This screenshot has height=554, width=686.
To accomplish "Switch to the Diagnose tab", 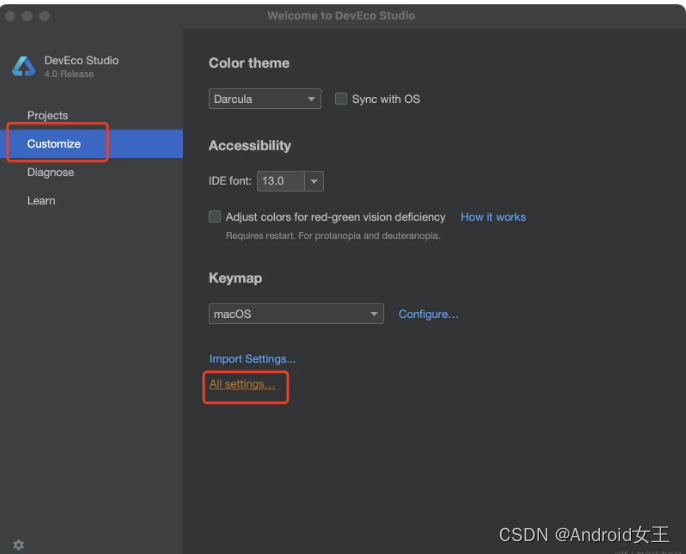I will click(x=51, y=172).
